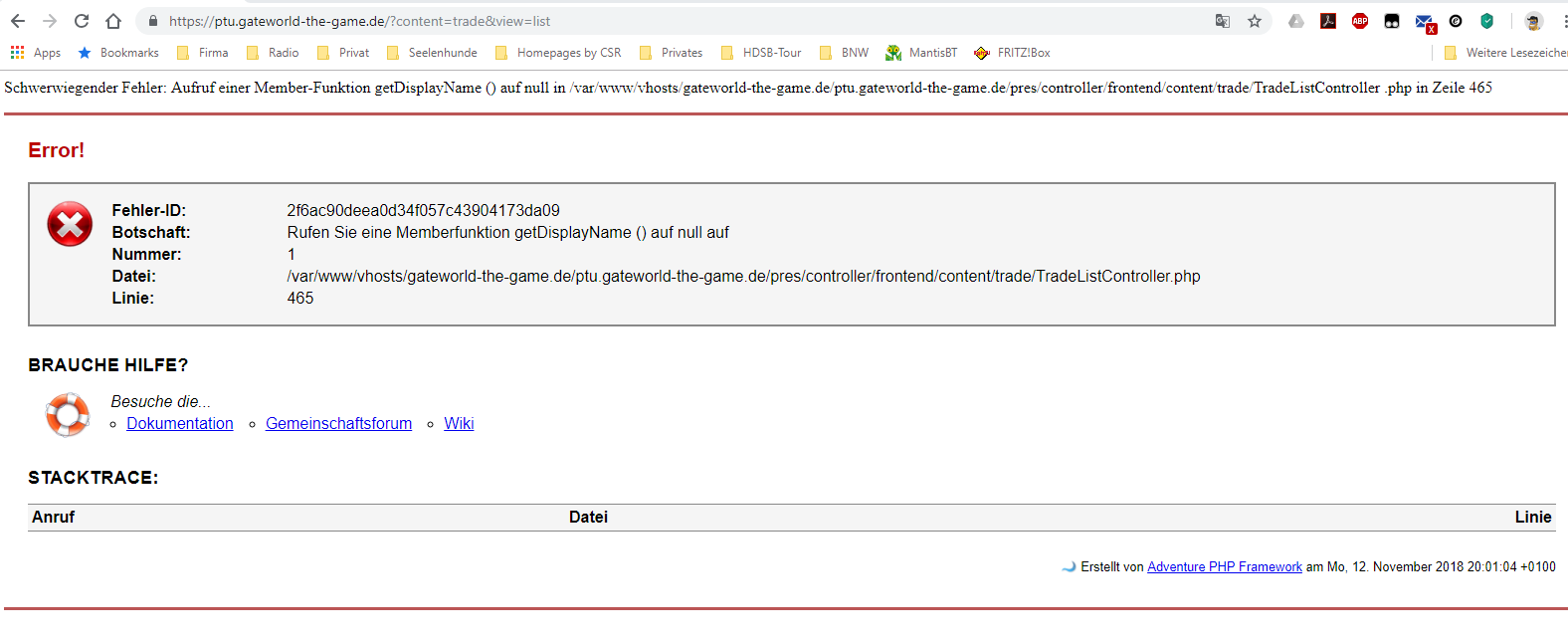Open the Dokumentation link

(x=180, y=424)
